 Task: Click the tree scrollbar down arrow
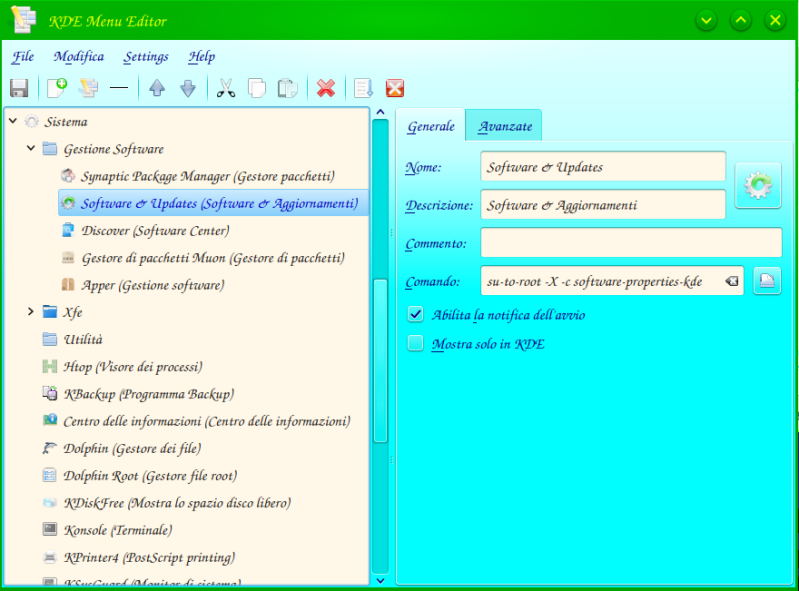click(x=380, y=580)
